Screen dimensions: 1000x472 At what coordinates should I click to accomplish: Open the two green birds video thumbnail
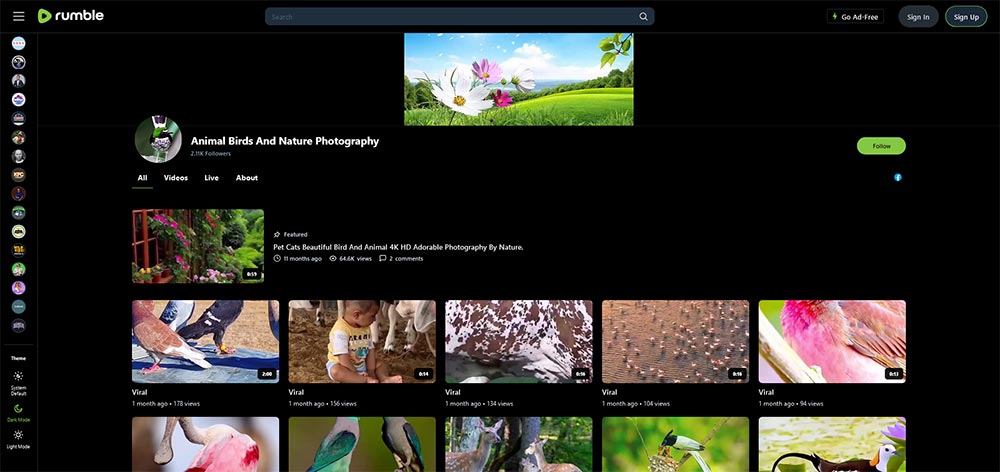point(362,445)
